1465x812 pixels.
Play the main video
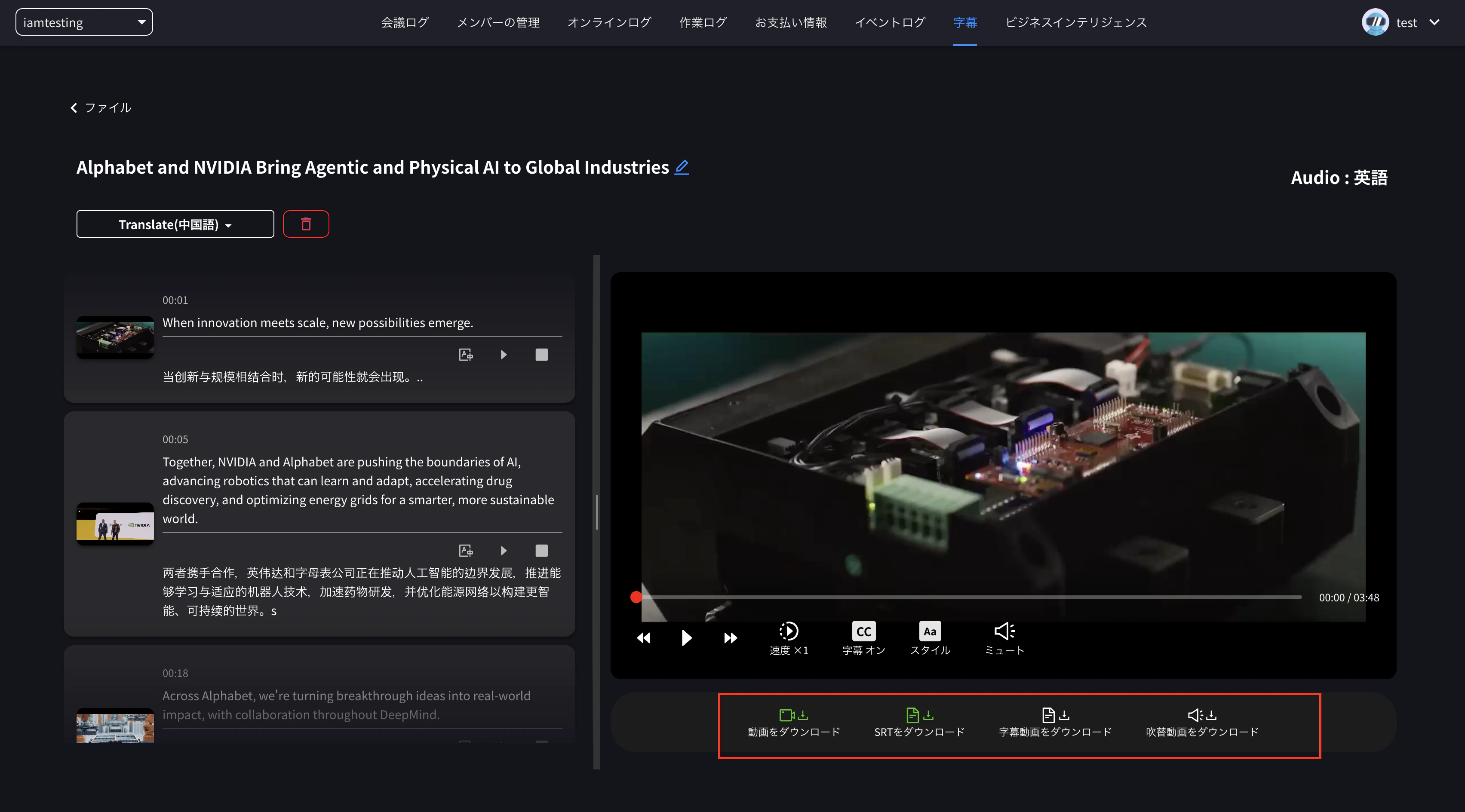[686, 637]
